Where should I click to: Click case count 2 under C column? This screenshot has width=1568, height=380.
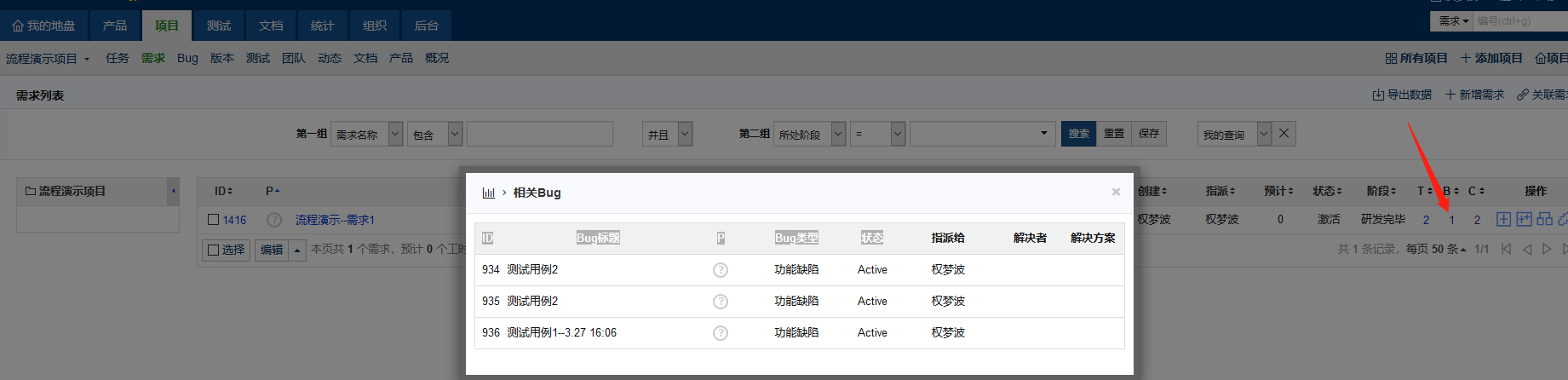pos(1477,220)
